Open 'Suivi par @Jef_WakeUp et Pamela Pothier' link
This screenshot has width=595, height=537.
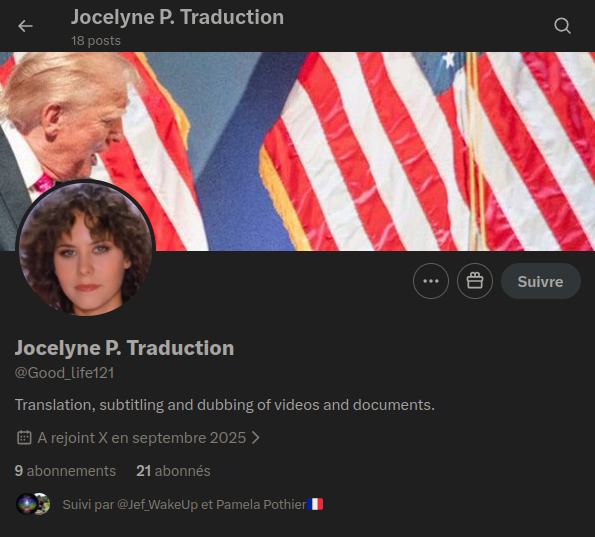tap(193, 504)
